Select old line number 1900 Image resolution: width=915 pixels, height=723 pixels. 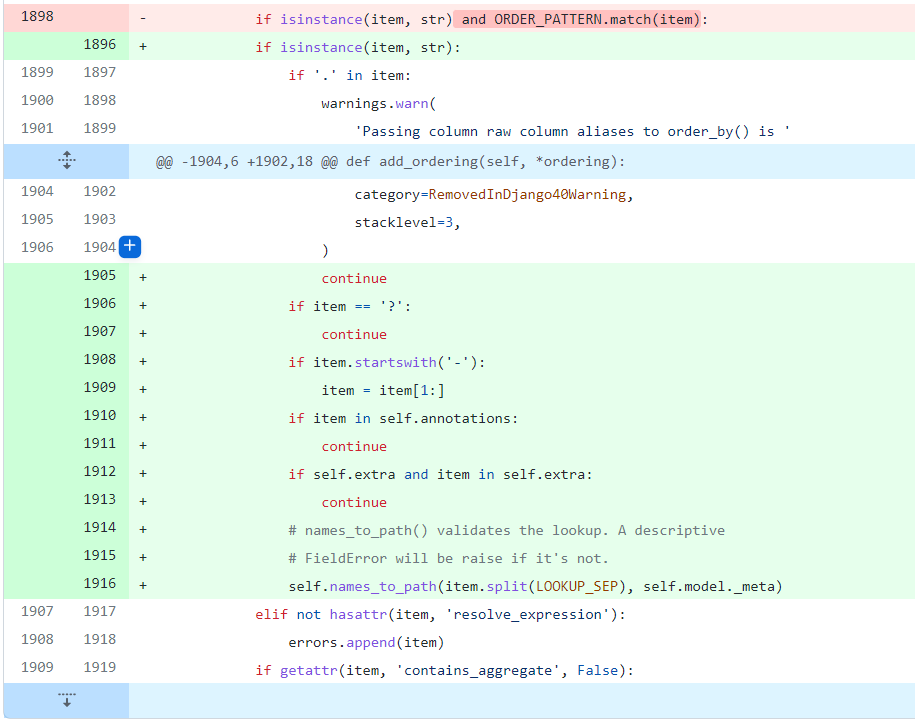(x=37, y=100)
